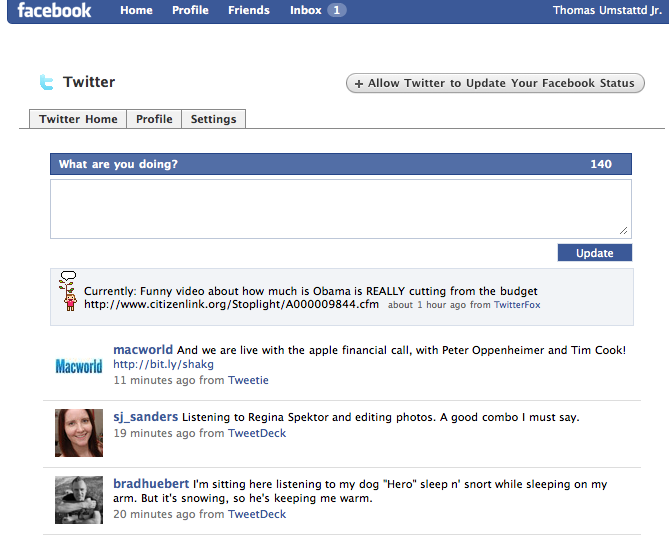The image size is (669, 535).
Task: Switch to the Twitter Home tab
Action: 78,119
